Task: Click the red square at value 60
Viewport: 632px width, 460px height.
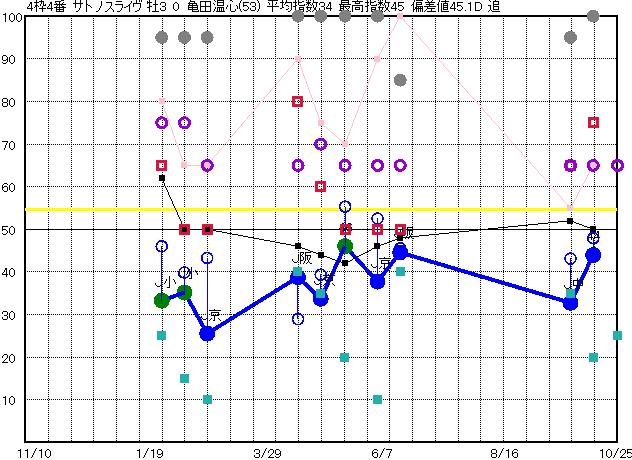Action: pyautogui.click(x=321, y=186)
